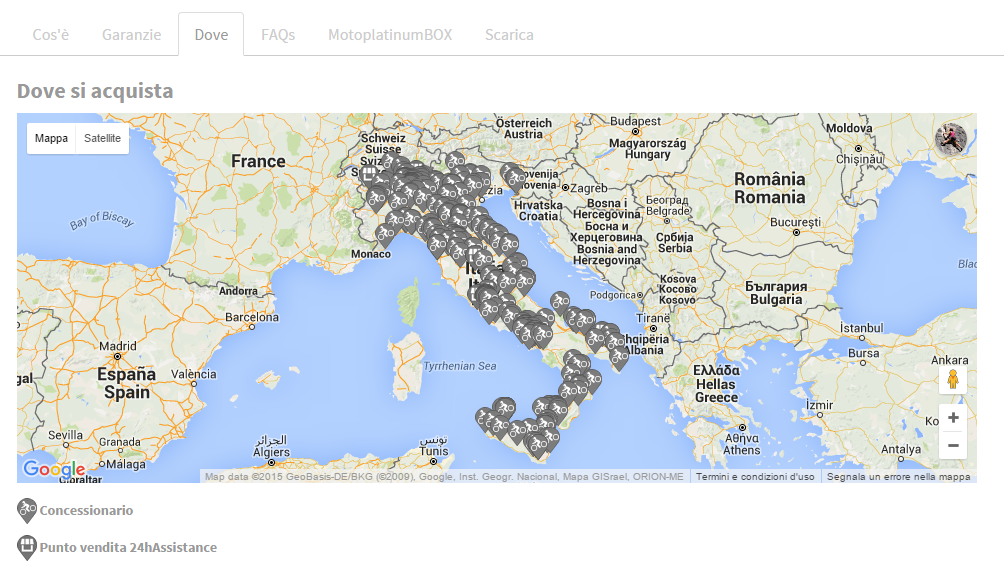Select the yellow Street View pegman icon
The image size is (1004, 571).
click(x=953, y=380)
